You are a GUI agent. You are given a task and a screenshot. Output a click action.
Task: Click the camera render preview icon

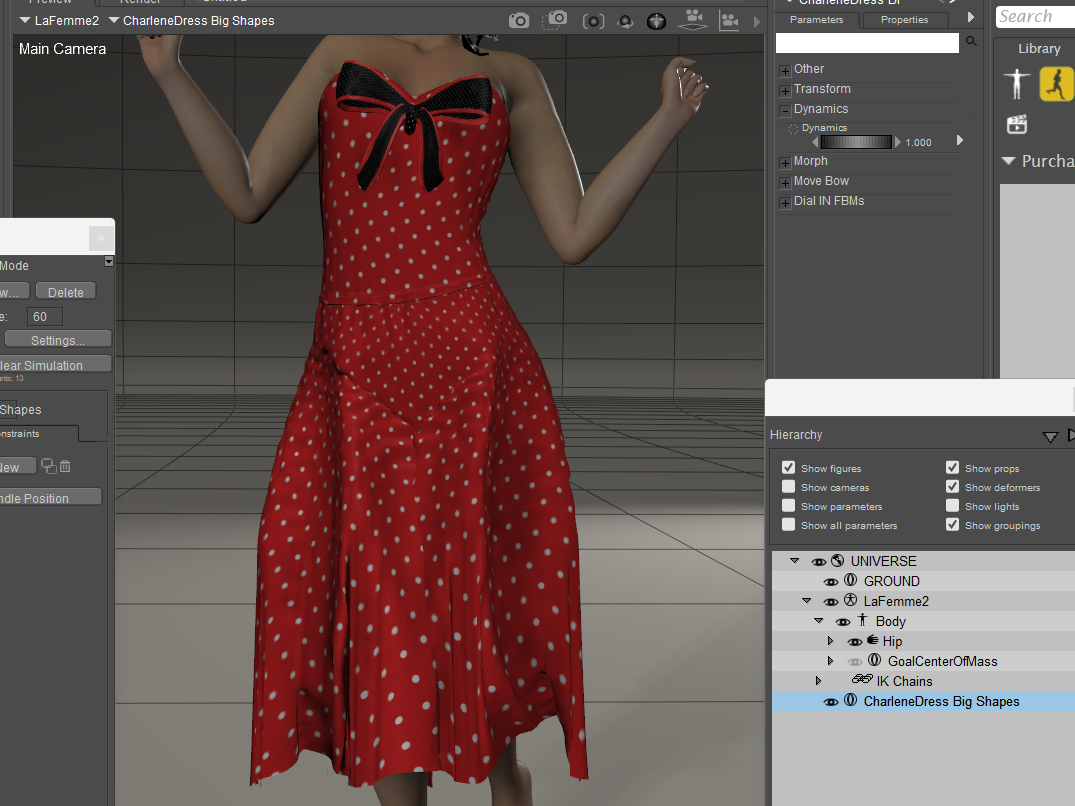pos(519,20)
